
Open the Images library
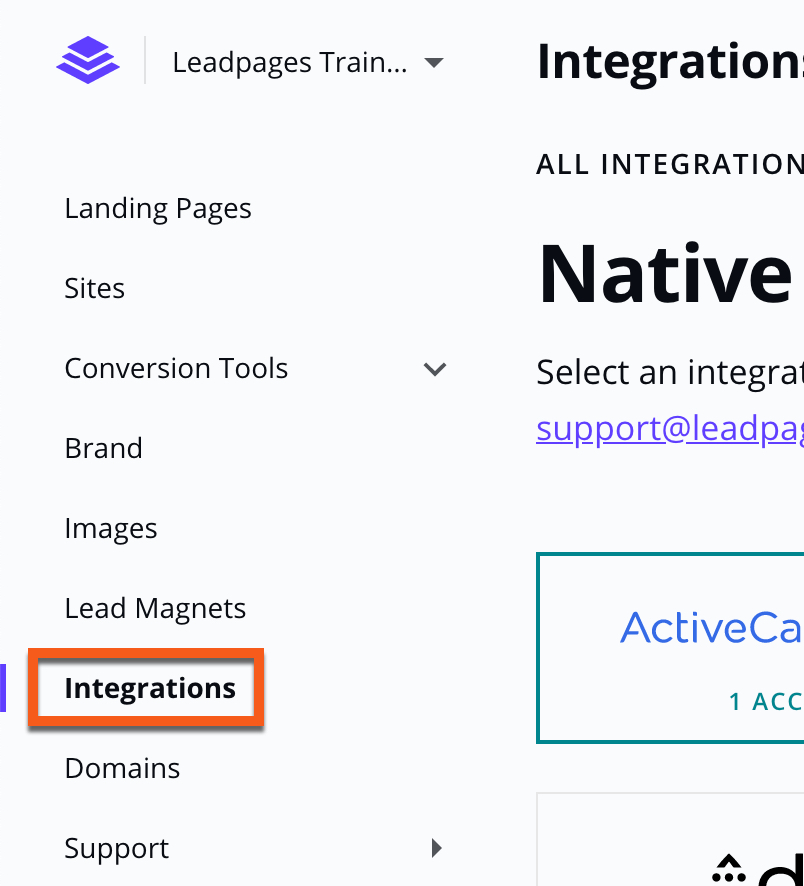(110, 528)
